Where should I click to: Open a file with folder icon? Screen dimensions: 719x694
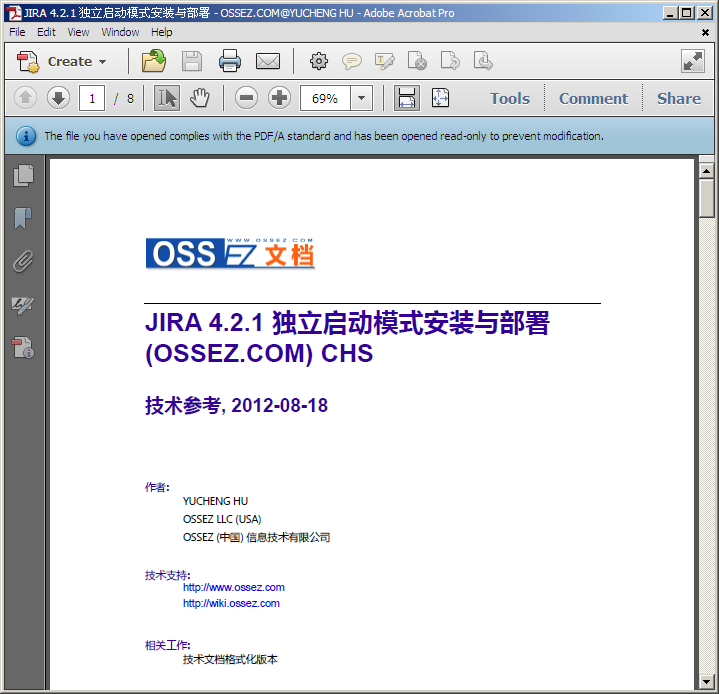[x=154, y=61]
